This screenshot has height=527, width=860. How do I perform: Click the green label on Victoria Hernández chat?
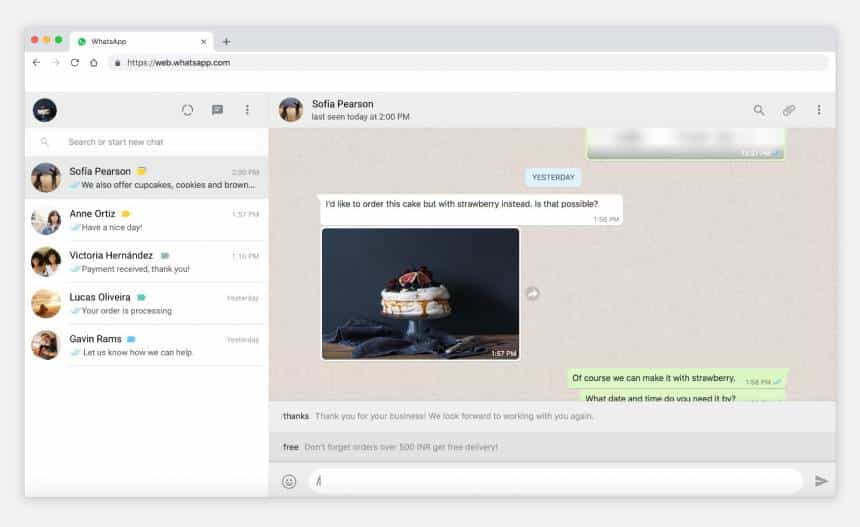point(165,256)
